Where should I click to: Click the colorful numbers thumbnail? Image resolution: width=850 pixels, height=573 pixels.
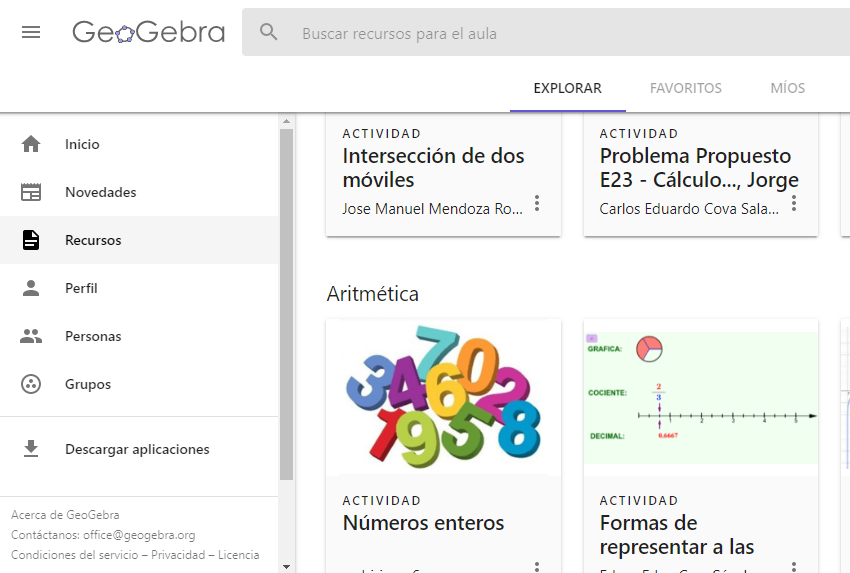(443, 397)
